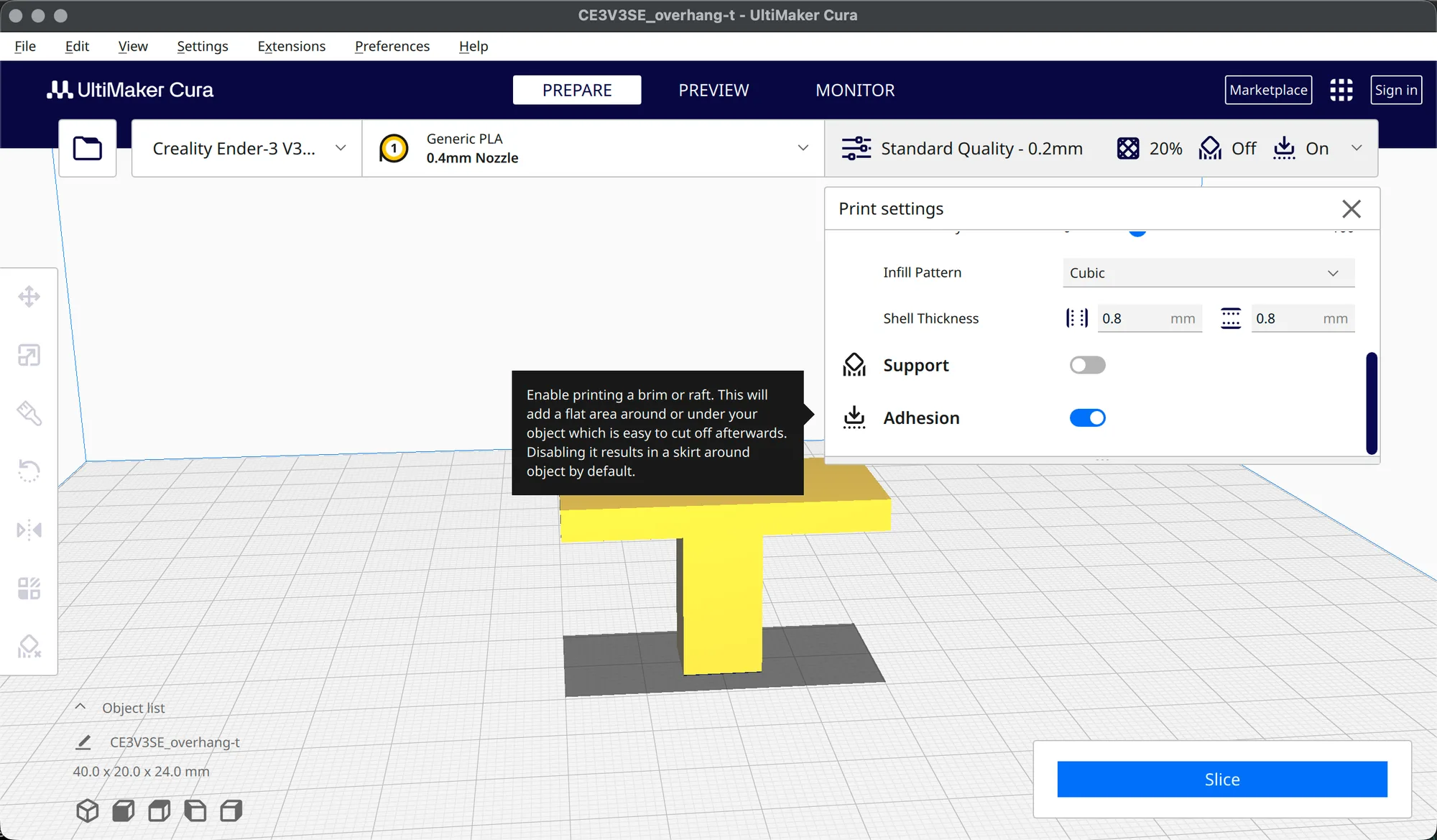Screen dimensions: 1437x840
Task: Click the Slice button
Action: coord(1222,779)
